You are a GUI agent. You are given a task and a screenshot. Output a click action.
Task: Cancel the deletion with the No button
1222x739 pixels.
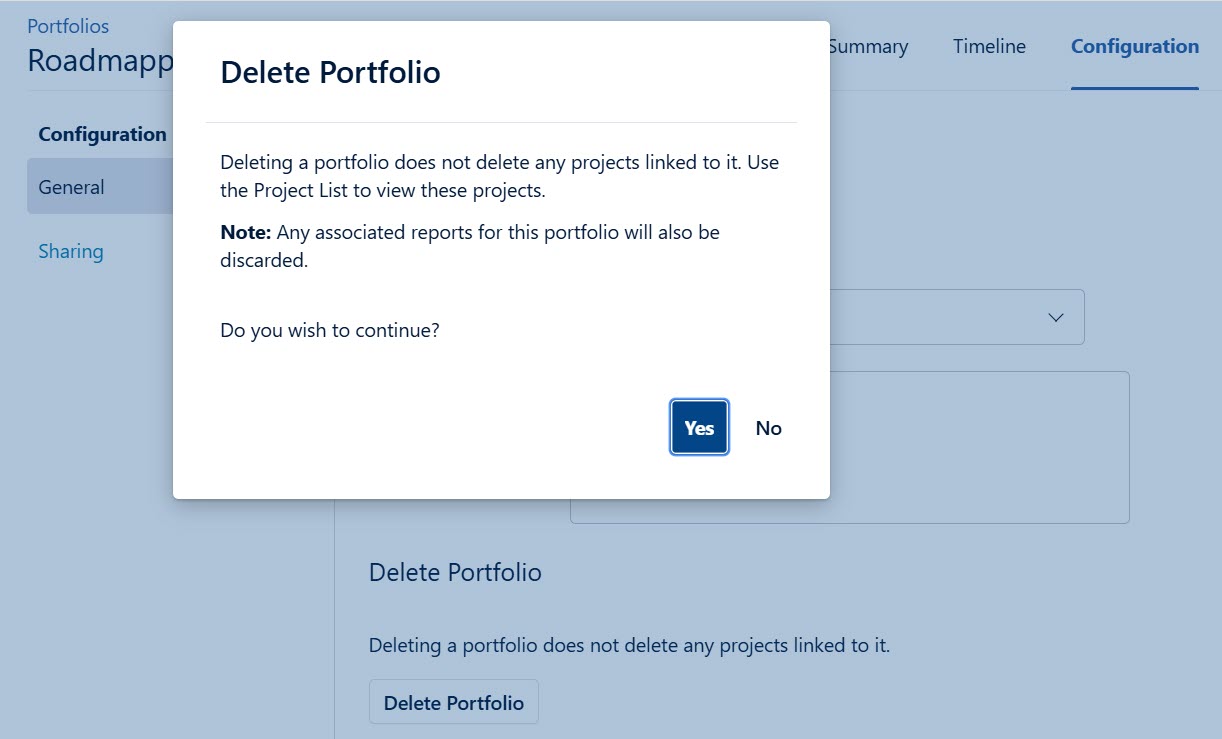click(768, 427)
